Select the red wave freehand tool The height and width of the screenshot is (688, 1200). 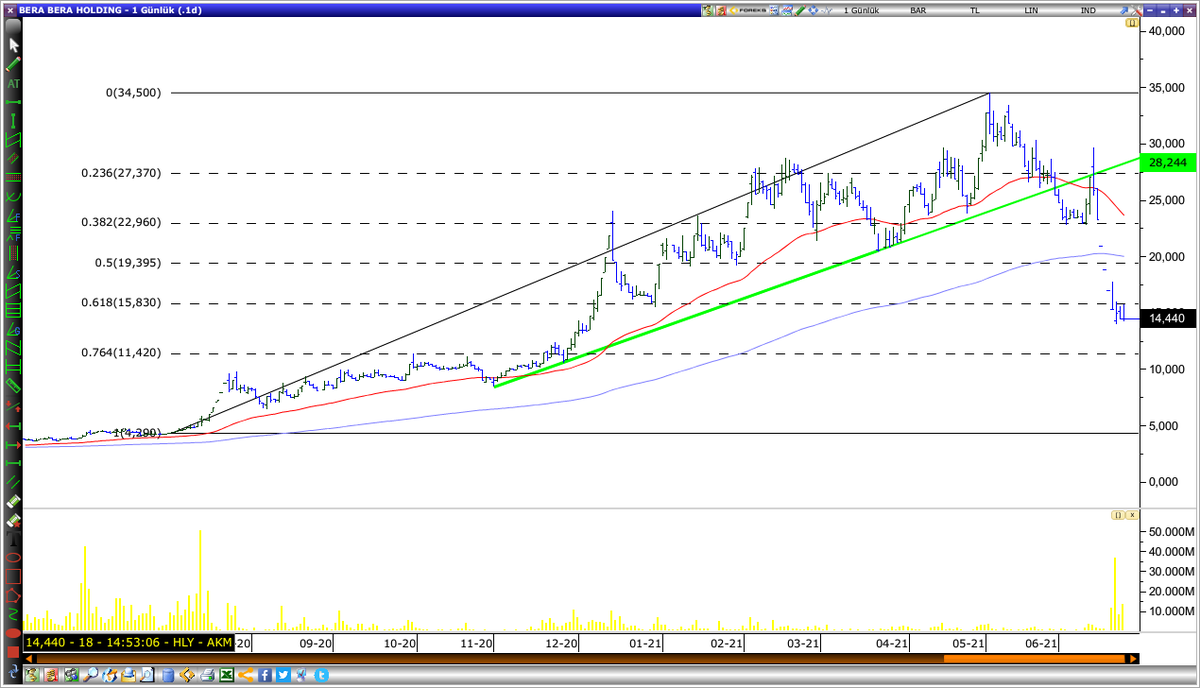pos(14,616)
